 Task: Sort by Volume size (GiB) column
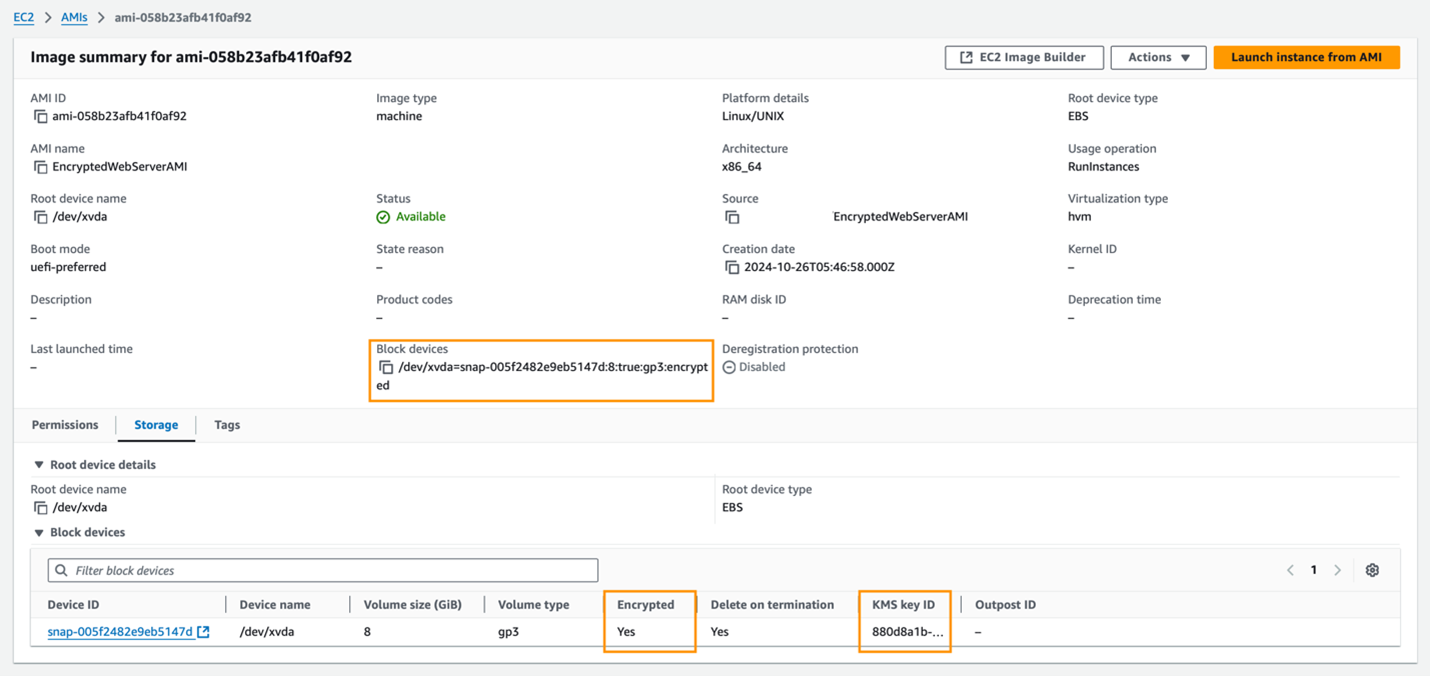[x=412, y=605]
